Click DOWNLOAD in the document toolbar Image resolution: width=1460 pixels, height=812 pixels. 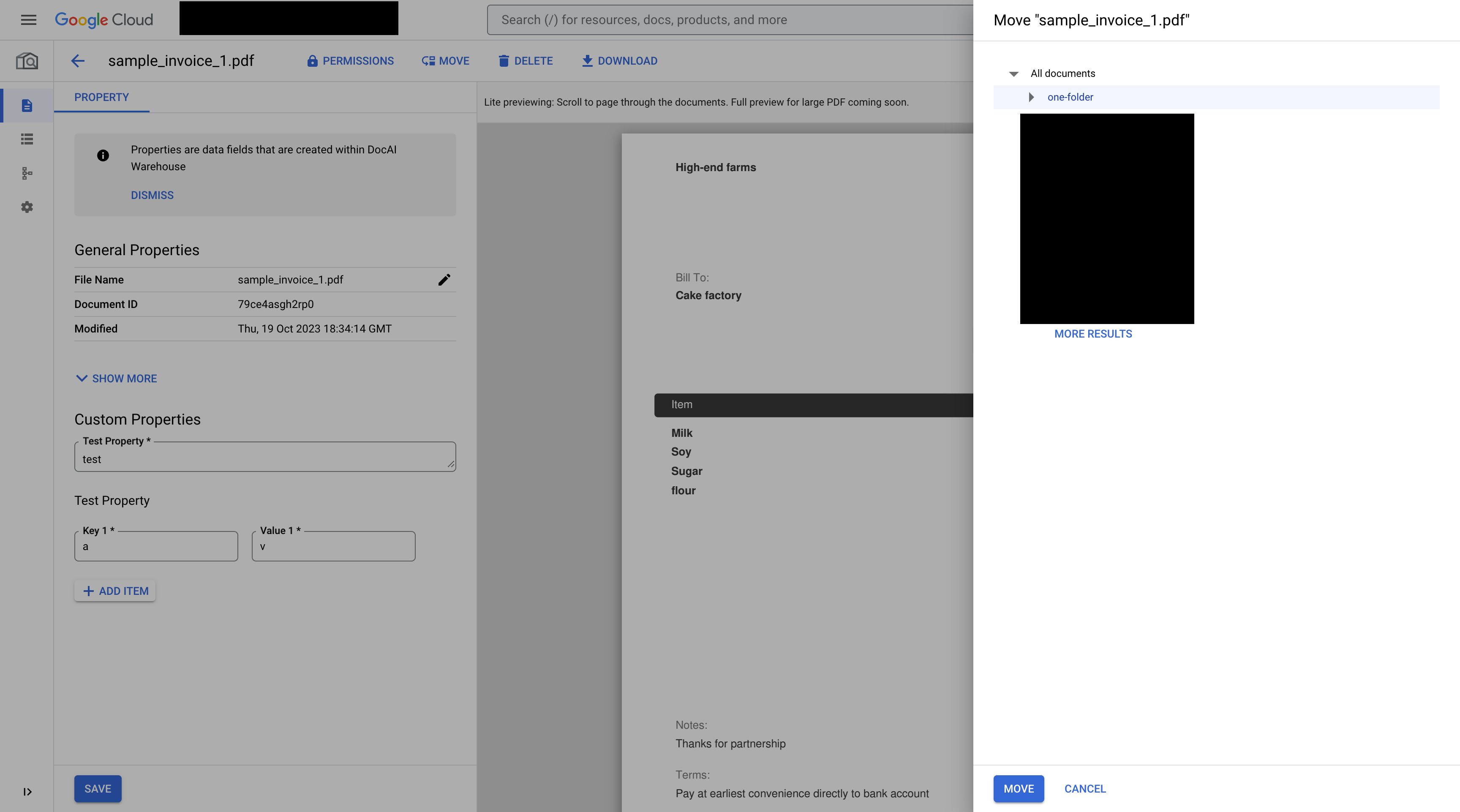tap(619, 61)
